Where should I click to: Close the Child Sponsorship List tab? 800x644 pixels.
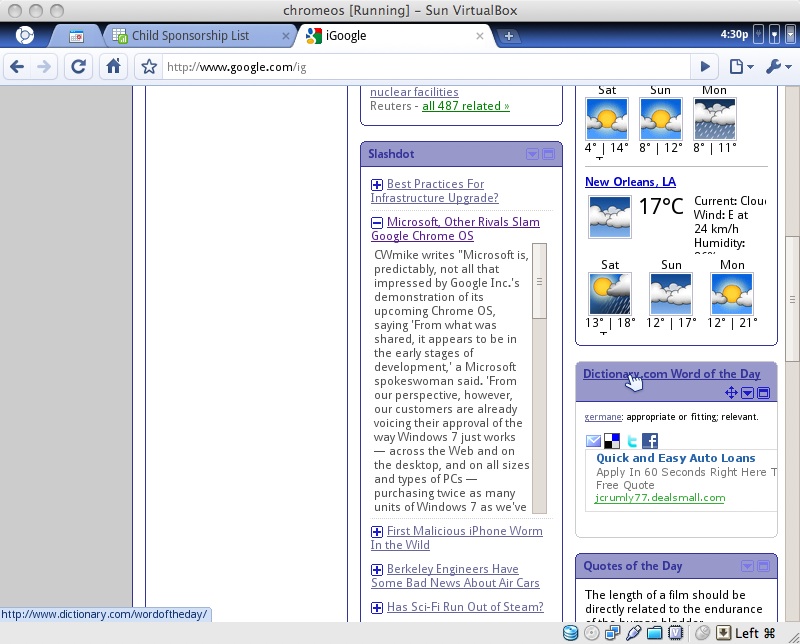[x=286, y=36]
